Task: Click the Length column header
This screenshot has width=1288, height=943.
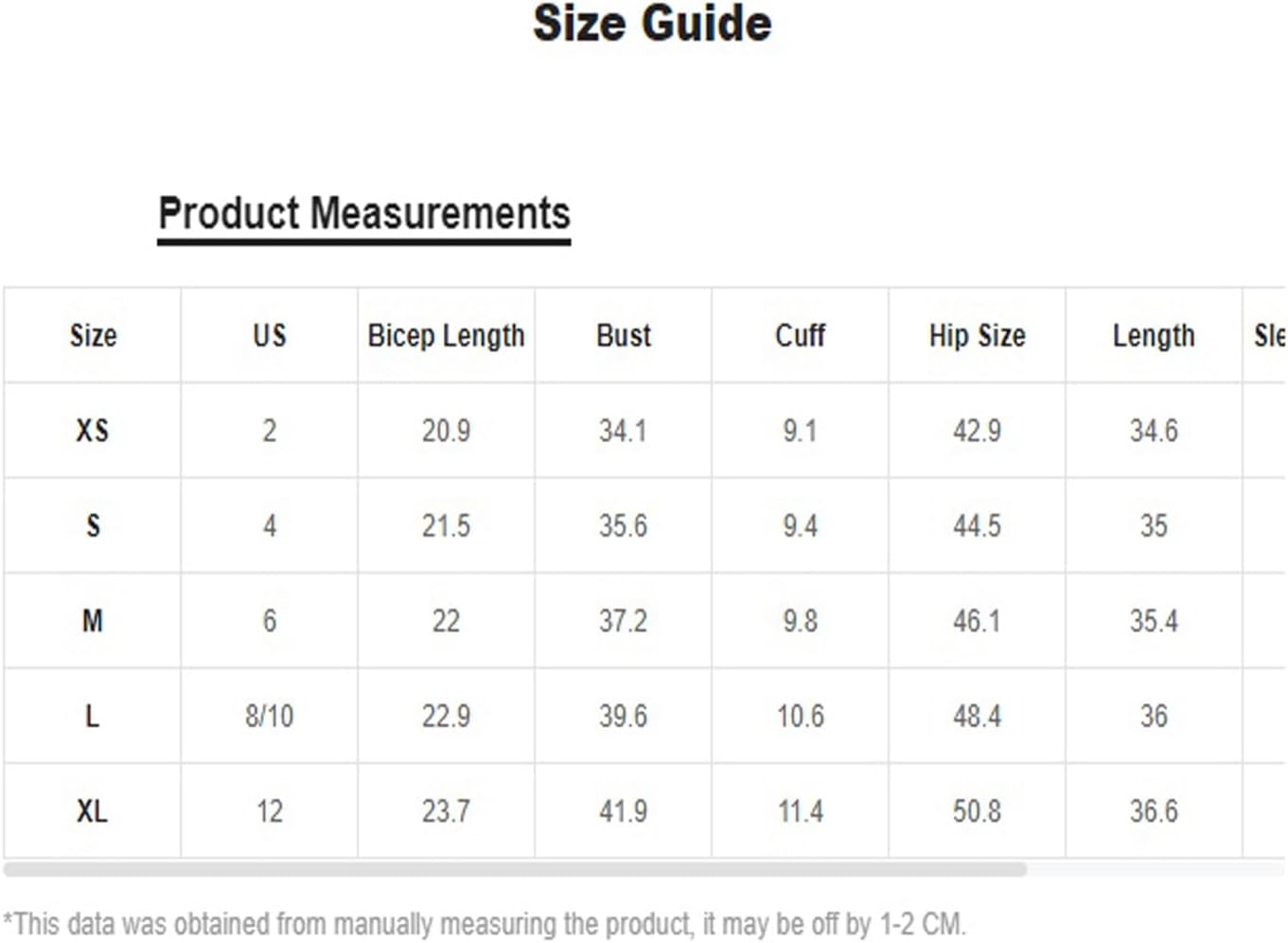Action: click(x=1154, y=335)
